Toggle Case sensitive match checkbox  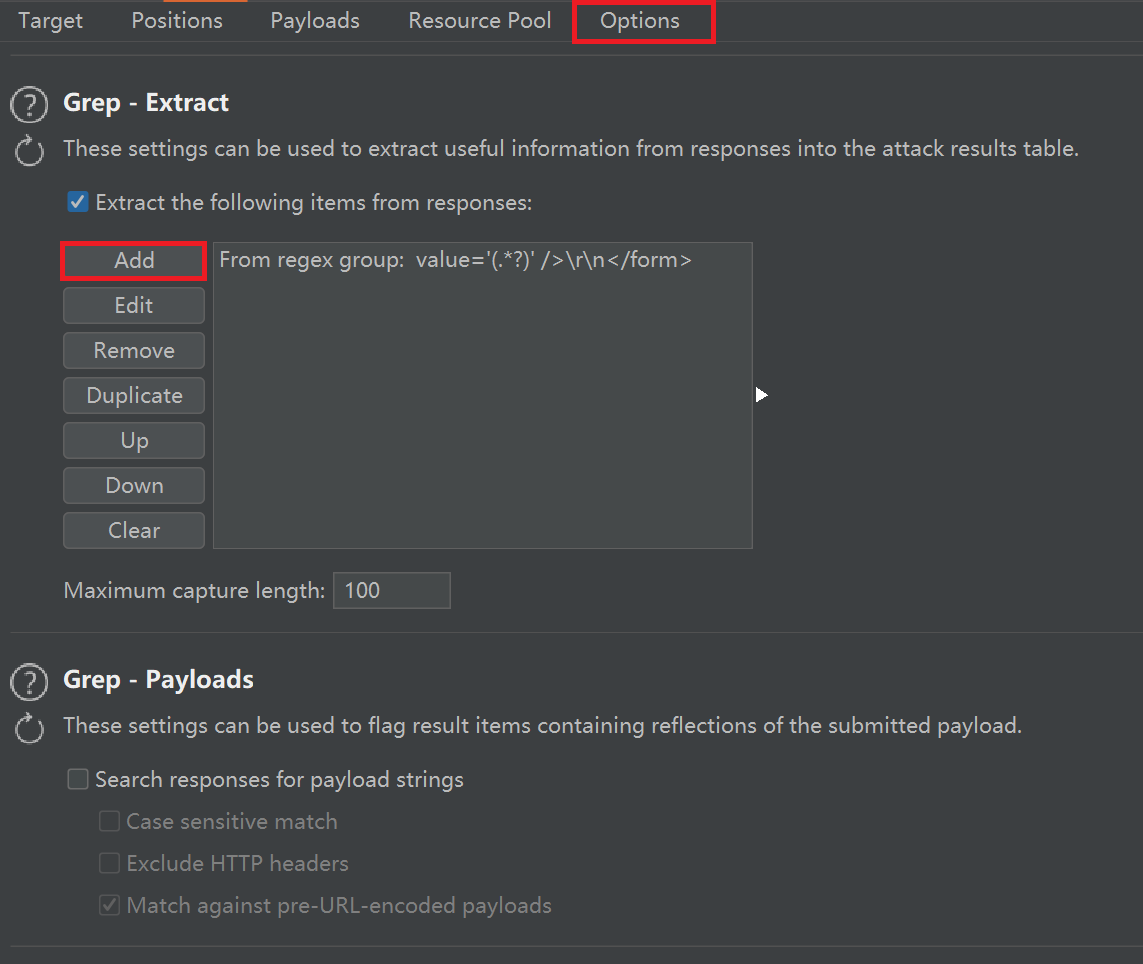[x=109, y=822]
